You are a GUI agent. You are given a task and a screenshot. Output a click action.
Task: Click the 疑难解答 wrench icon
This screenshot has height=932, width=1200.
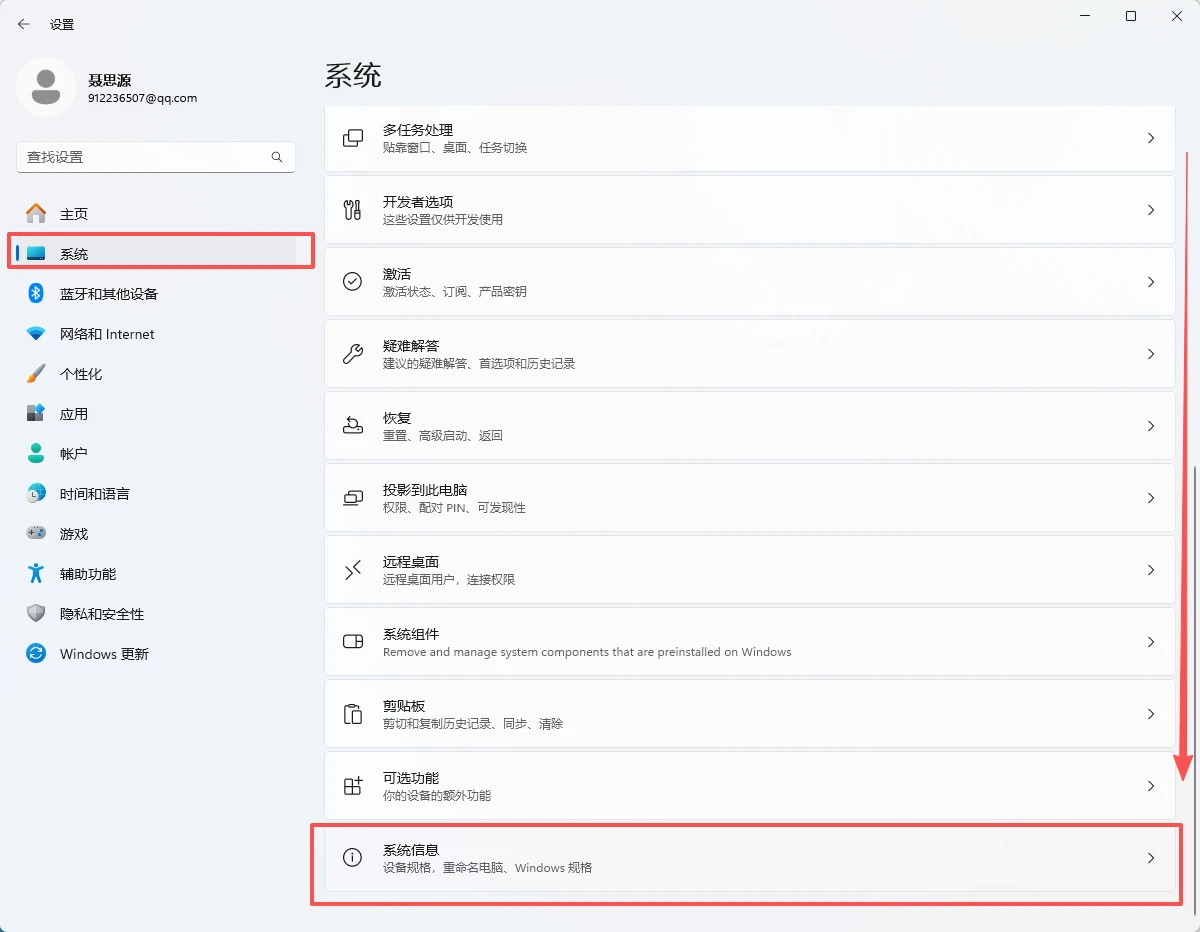(353, 354)
